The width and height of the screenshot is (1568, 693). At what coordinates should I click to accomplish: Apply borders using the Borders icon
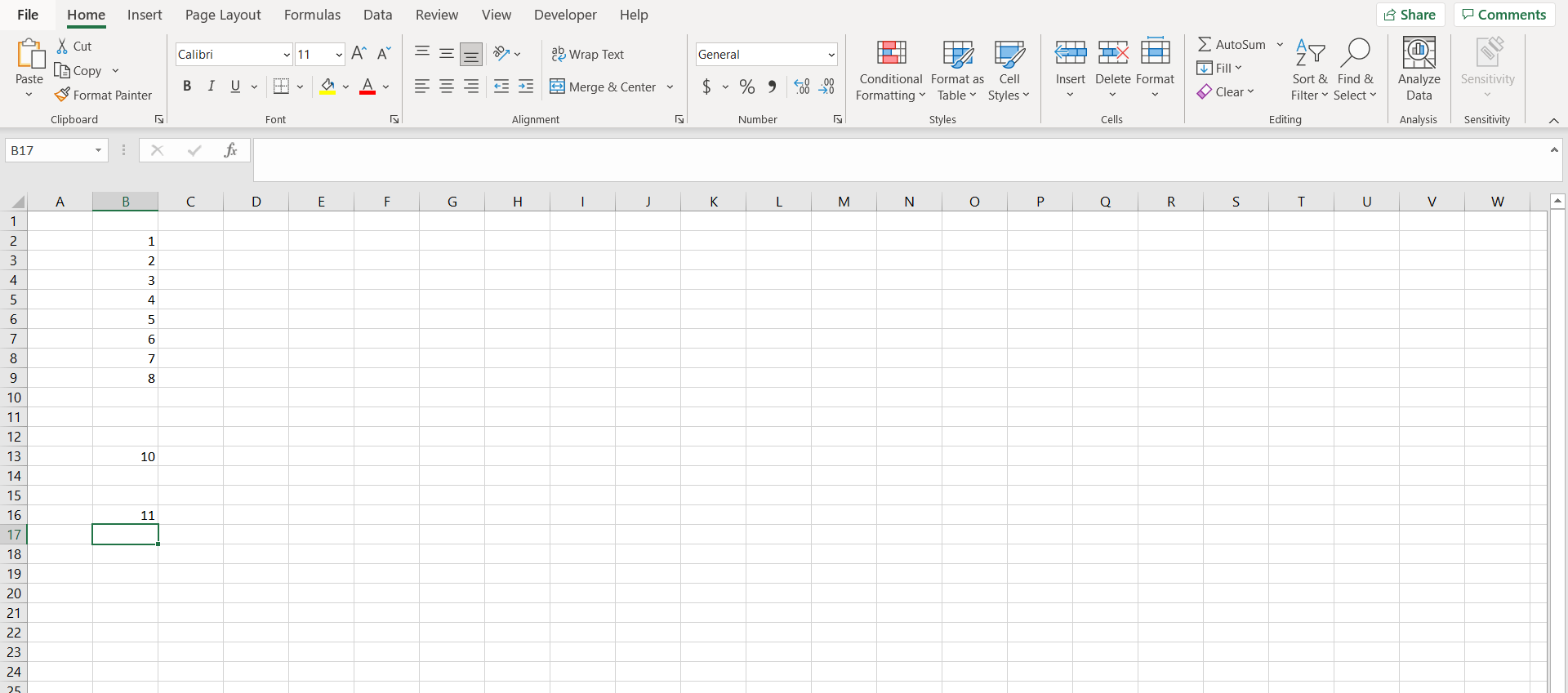click(x=281, y=87)
